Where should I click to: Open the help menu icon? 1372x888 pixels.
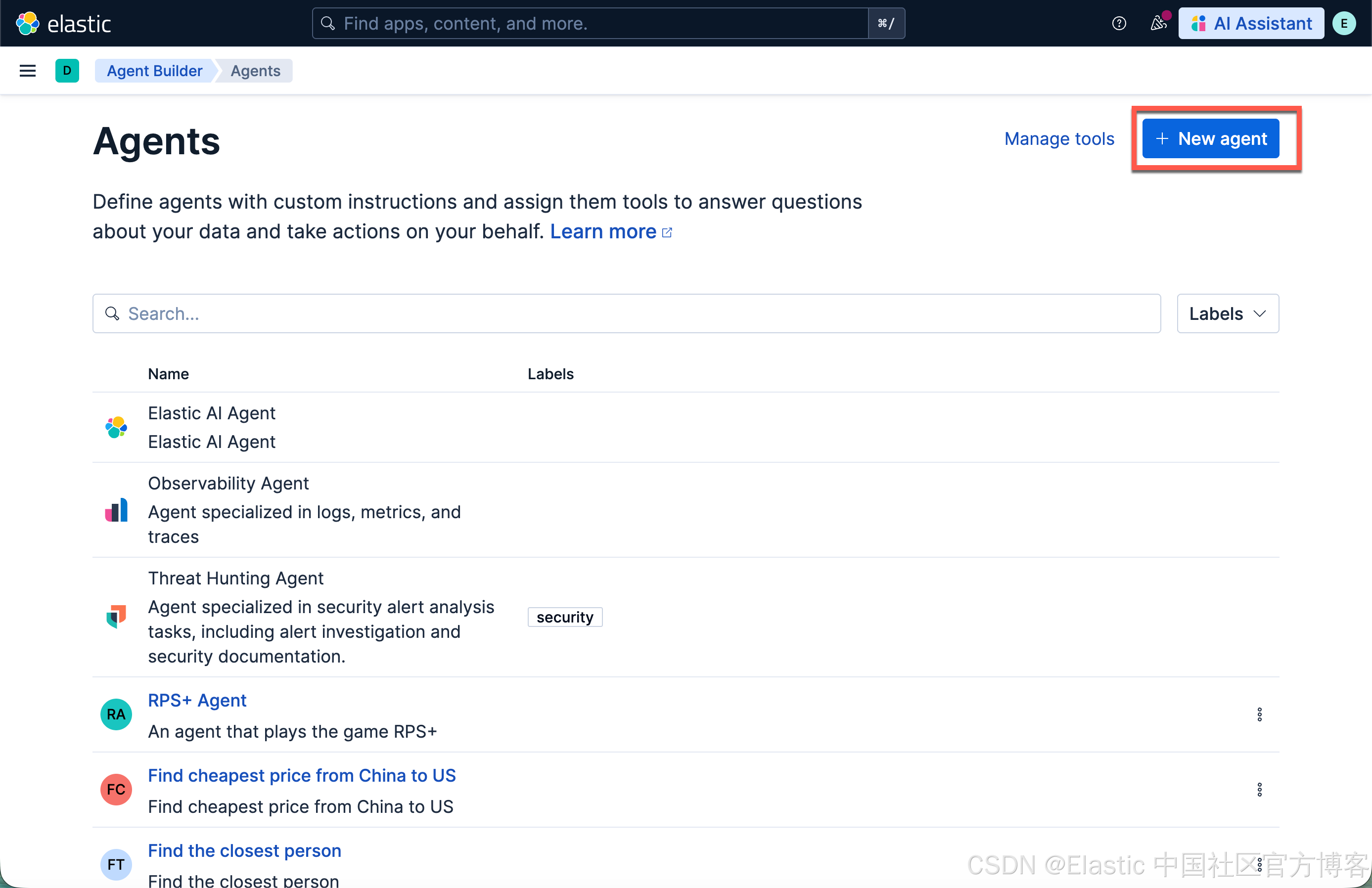coord(1118,24)
